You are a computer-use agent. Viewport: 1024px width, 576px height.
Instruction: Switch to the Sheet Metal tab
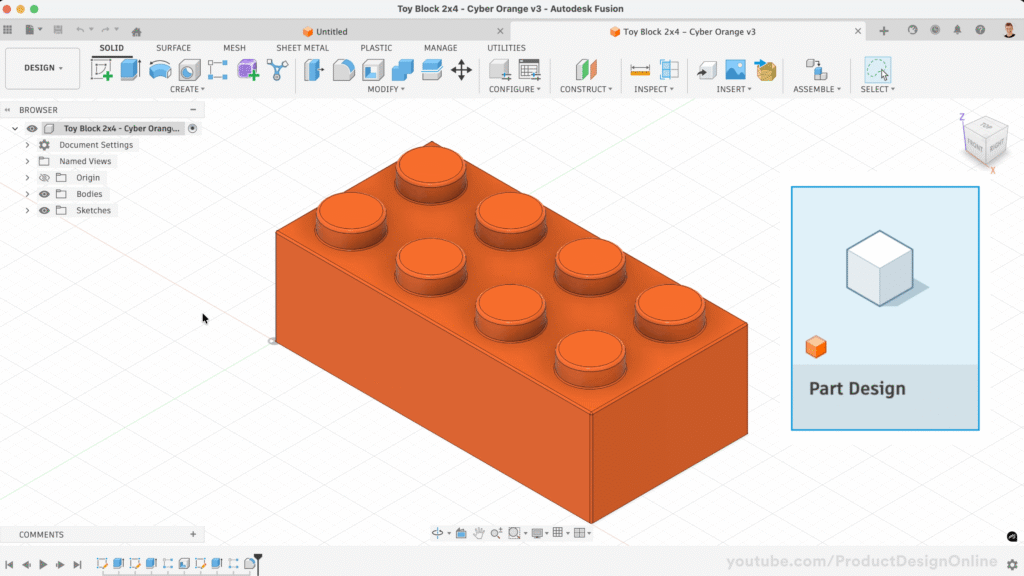[x=302, y=48]
